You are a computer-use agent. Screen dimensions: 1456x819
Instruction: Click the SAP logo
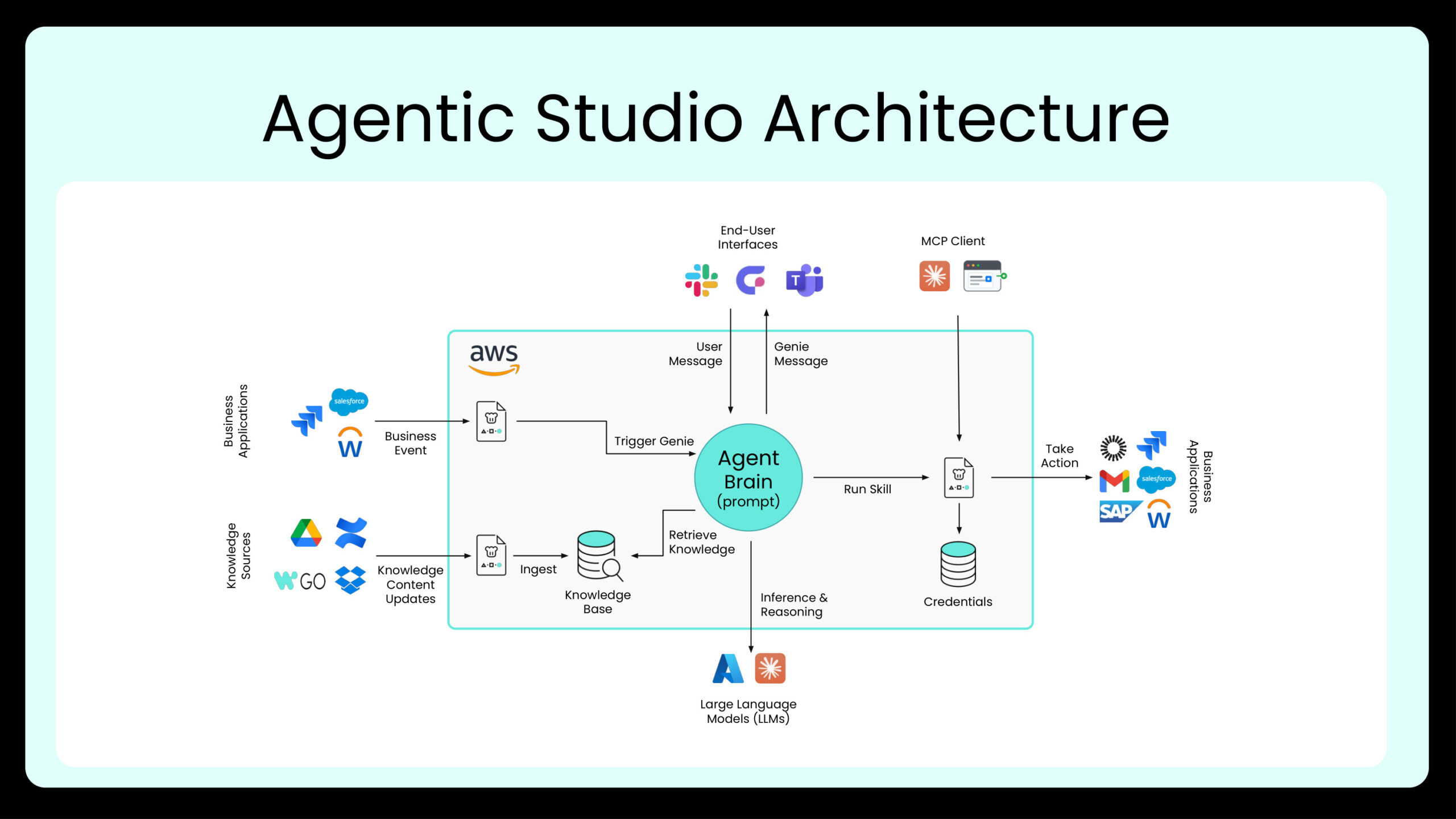(1120, 511)
